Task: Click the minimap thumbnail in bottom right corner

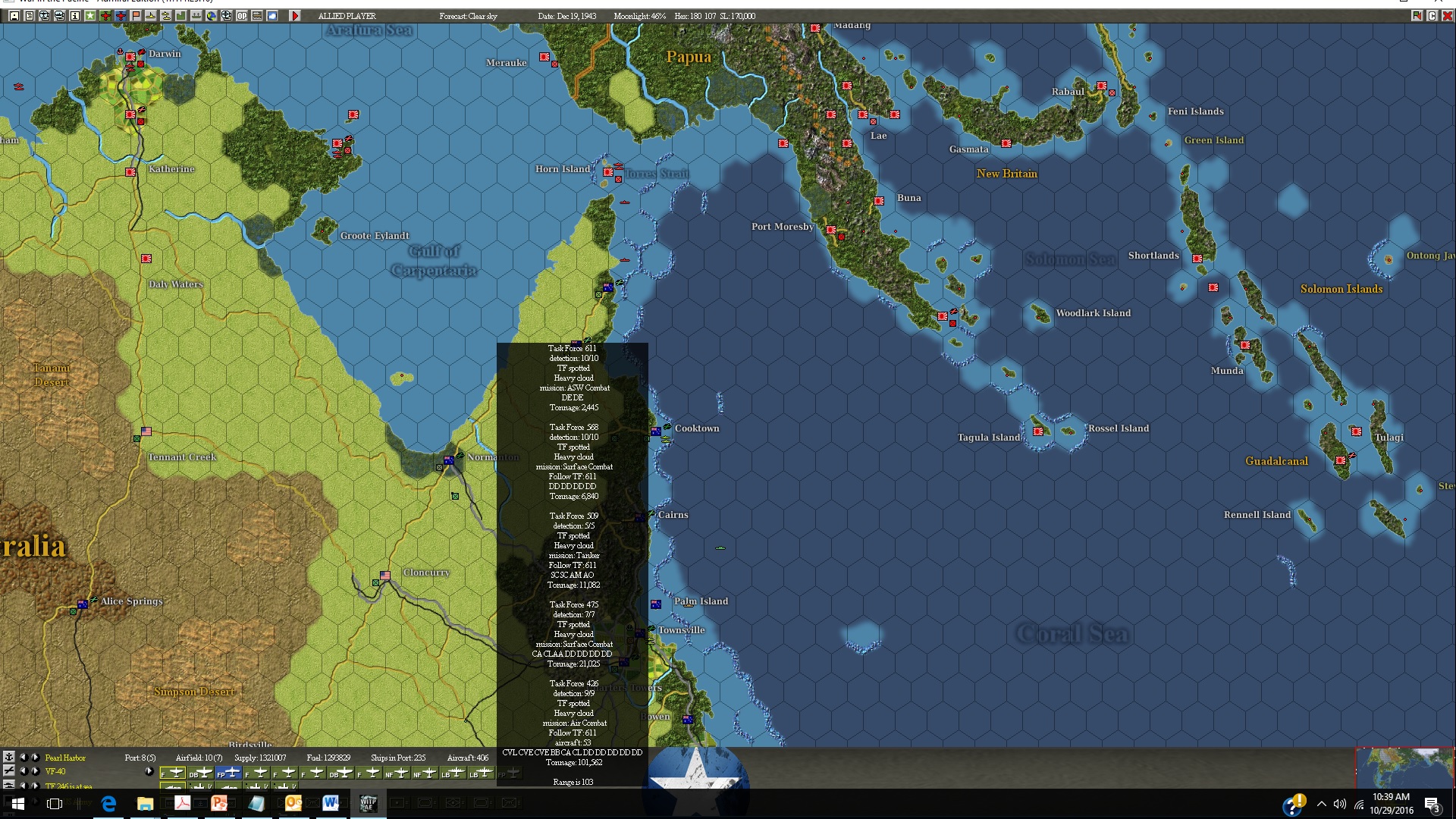Action: pyautogui.click(x=1404, y=767)
